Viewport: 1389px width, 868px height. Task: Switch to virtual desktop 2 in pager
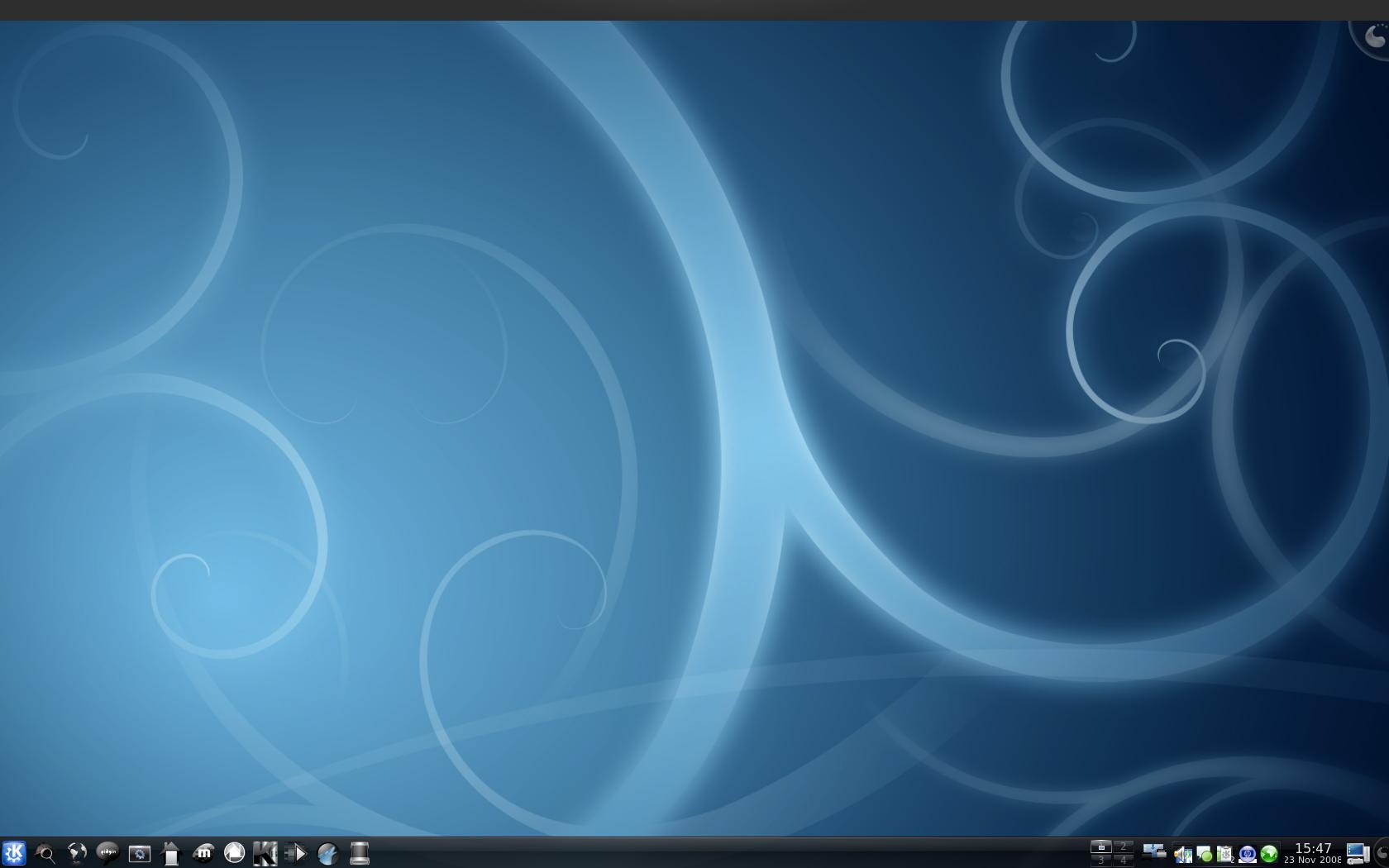(1123, 847)
